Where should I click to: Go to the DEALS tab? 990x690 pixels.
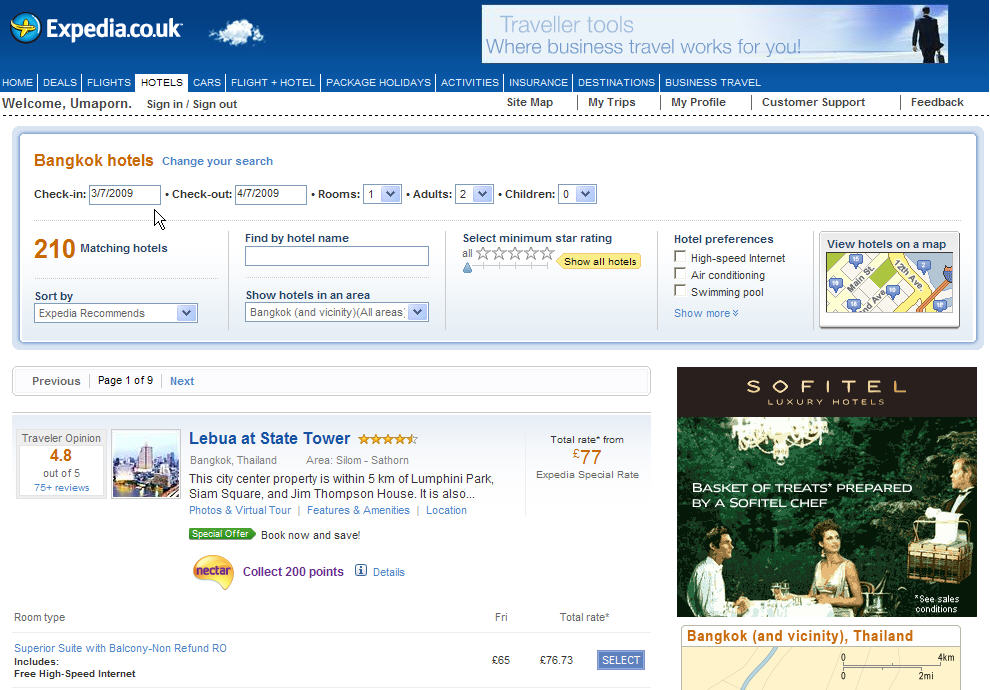(x=60, y=82)
